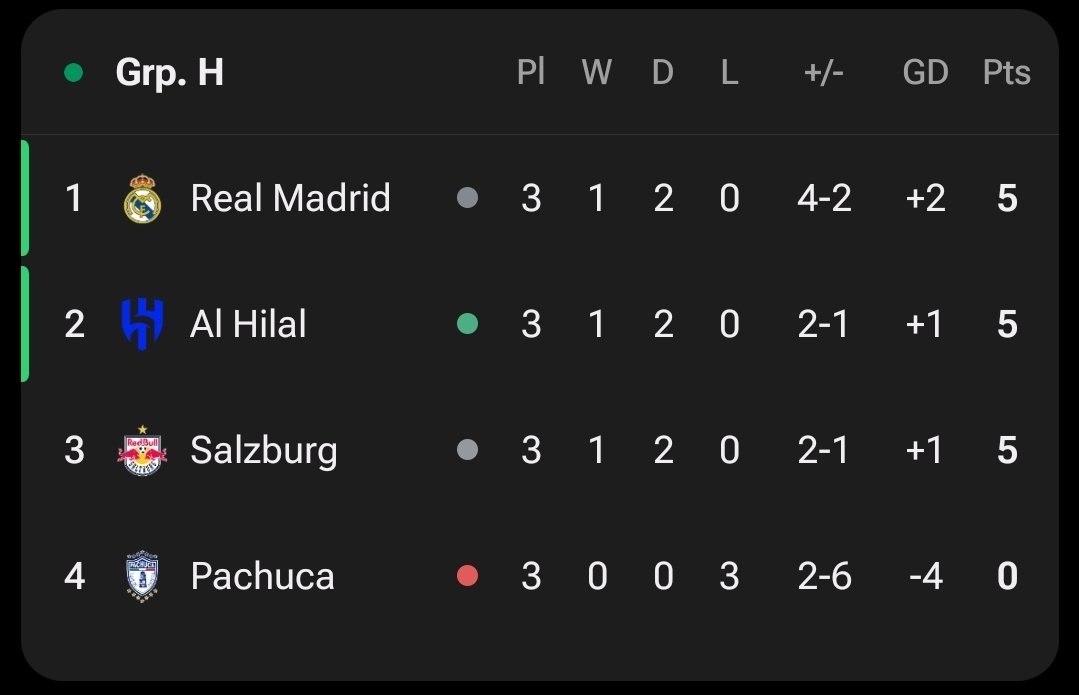1079x695 pixels.
Task: Select the Real Madrid team name
Action: (290, 198)
